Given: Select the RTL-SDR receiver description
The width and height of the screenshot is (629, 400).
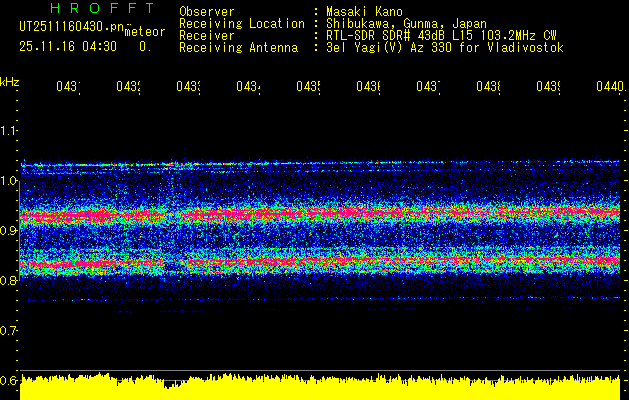Looking at the screenshot, I should coord(441,36).
